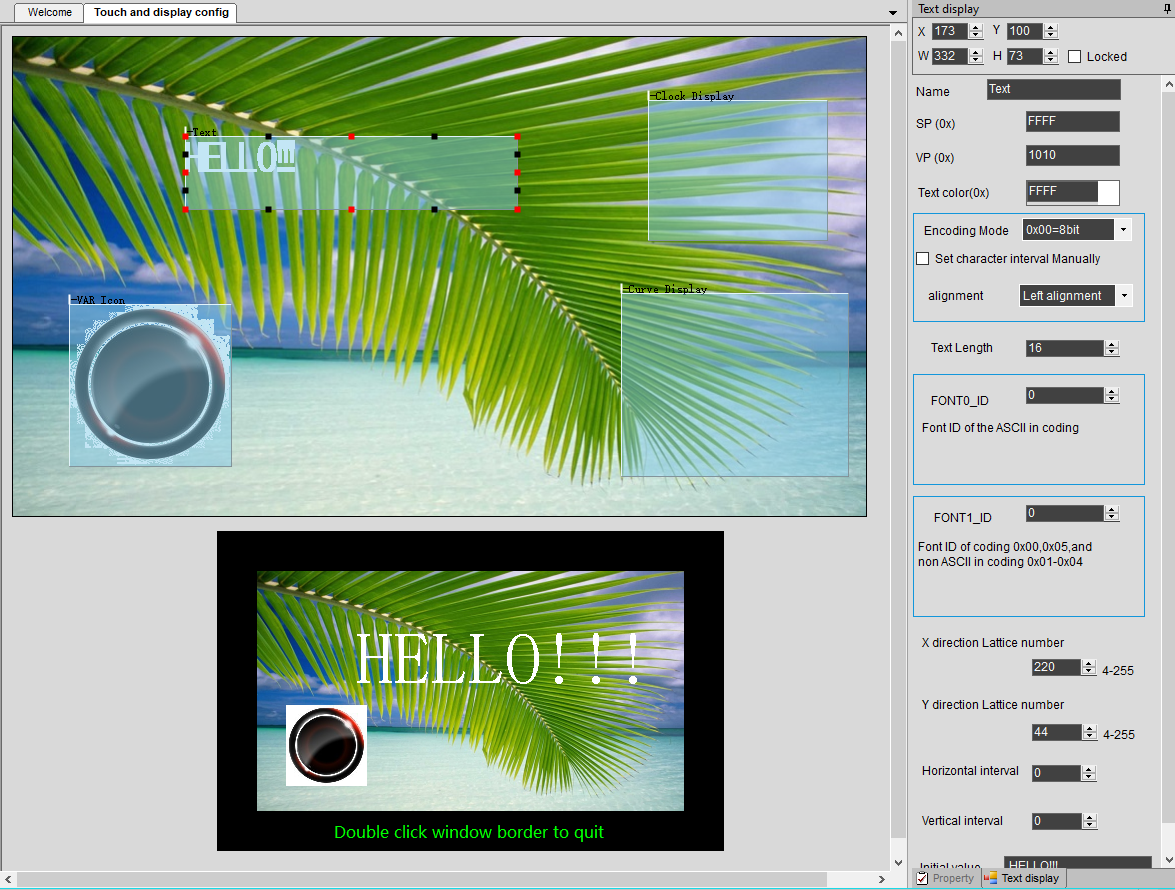This screenshot has height=890, width=1175.
Task: Click canvas vertical scrollbar down arrow
Action: tap(898, 863)
